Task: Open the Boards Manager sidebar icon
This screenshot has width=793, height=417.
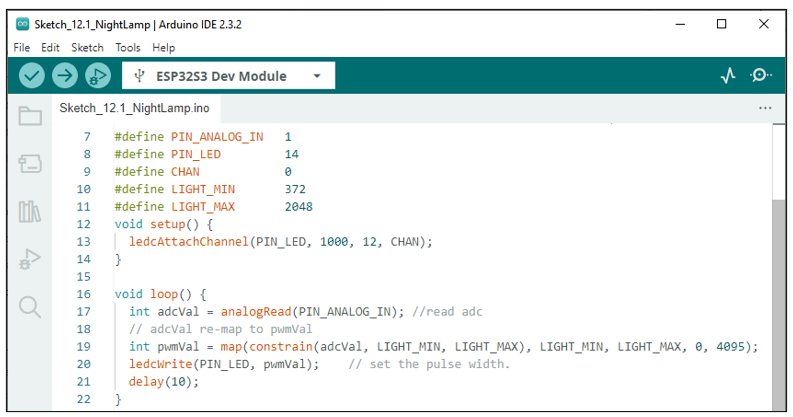Action: click(30, 164)
